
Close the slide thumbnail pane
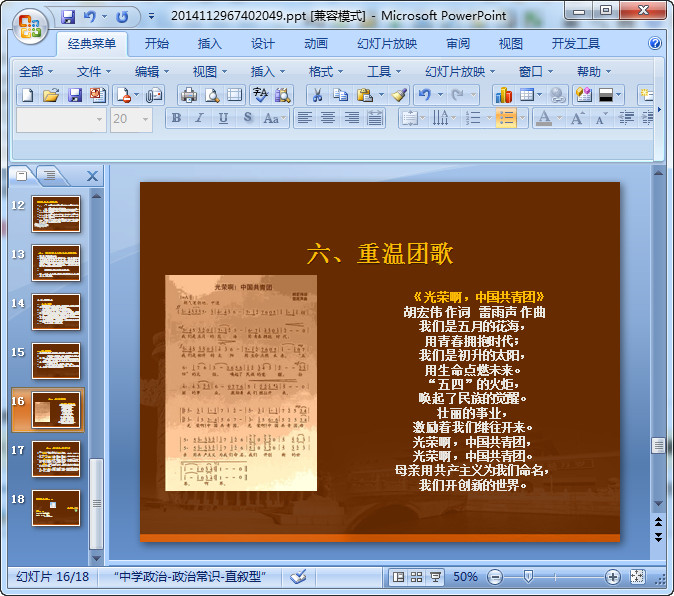(92, 176)
